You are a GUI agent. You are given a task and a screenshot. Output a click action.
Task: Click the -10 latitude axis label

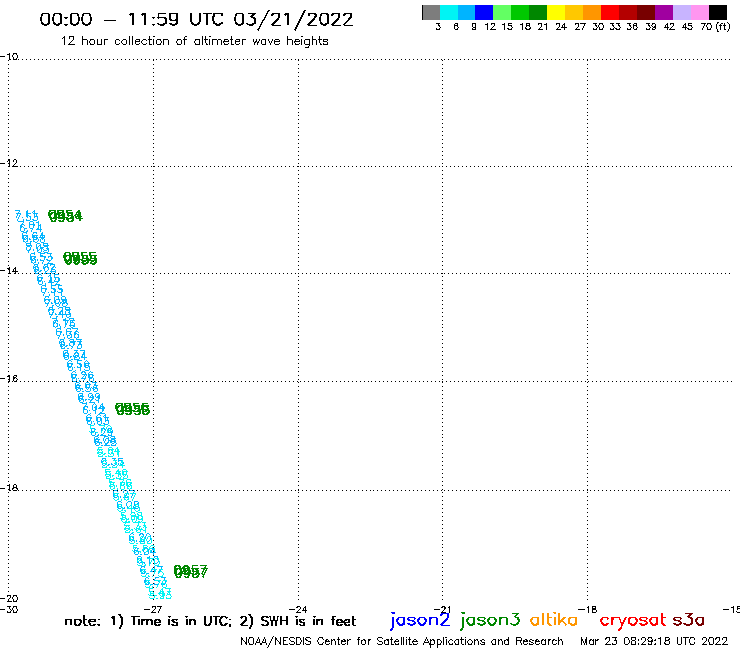tap(9, 57)
